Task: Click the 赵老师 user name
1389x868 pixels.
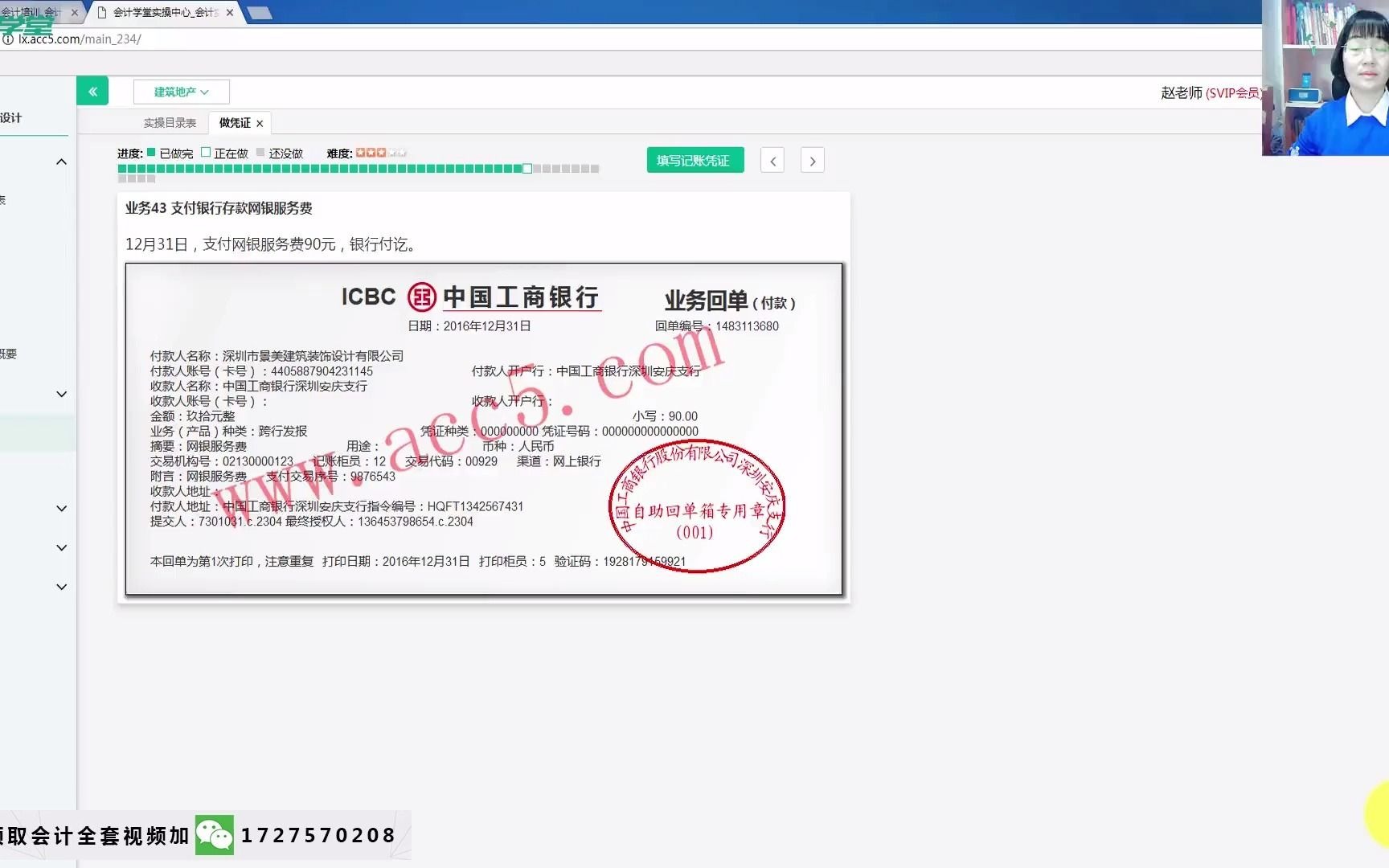Action: coord(1182,92)
